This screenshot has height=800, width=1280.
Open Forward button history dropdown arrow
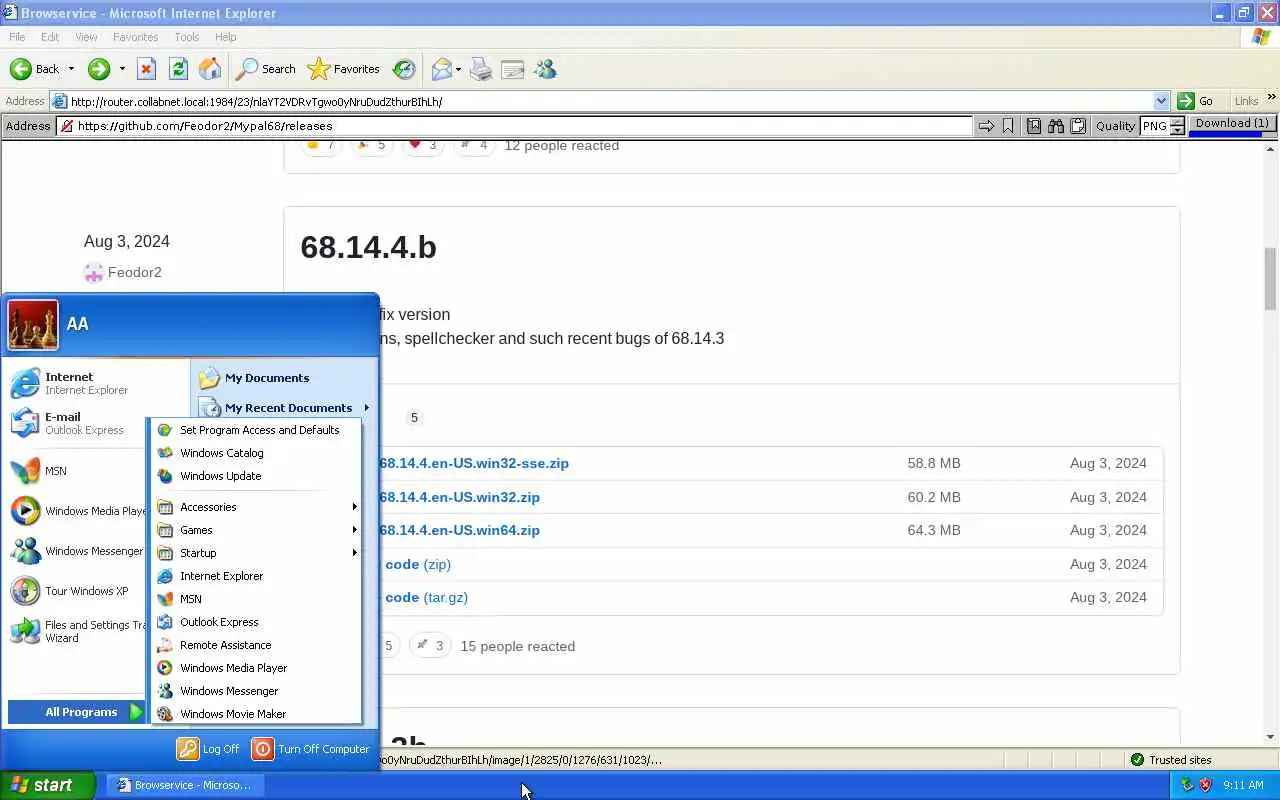(122, 69)
